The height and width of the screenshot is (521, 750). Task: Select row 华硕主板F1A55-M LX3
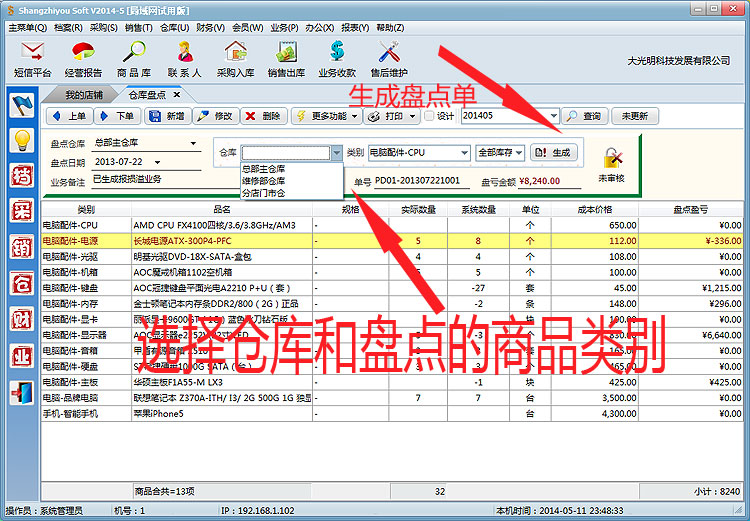[392, 382]
